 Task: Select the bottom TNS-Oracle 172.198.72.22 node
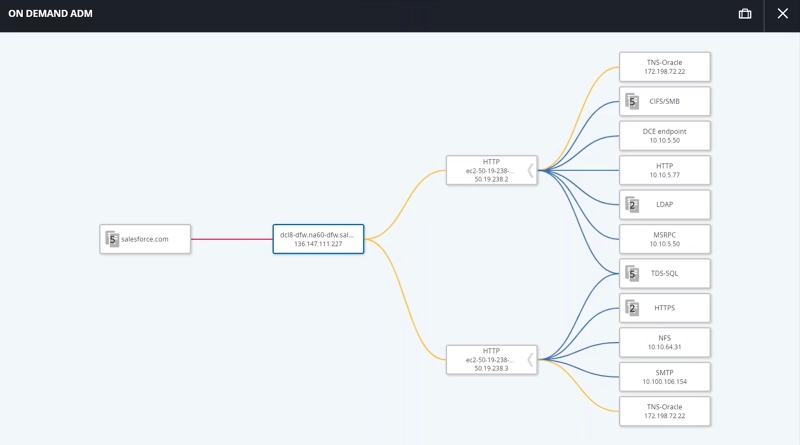tap(664, 411)
